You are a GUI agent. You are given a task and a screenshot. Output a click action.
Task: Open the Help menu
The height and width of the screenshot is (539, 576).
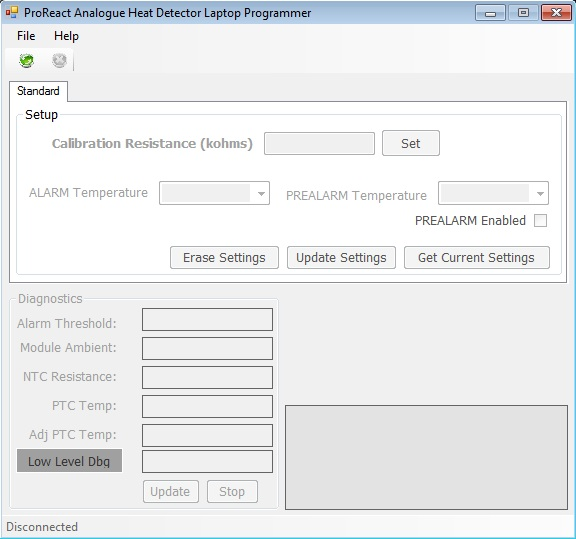point(66,36)
